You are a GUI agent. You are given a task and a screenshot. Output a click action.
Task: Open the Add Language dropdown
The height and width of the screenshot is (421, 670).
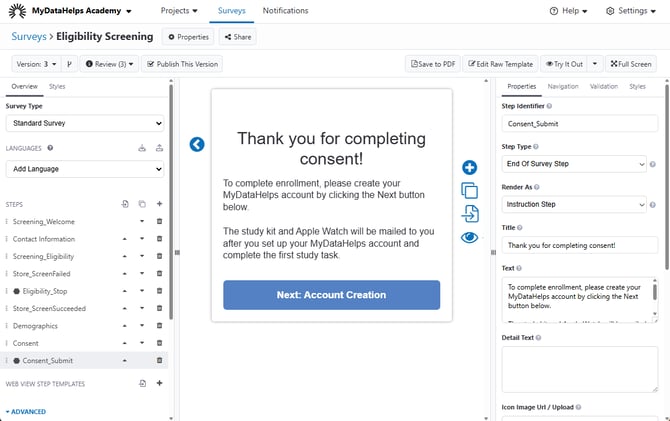point(84,169)
